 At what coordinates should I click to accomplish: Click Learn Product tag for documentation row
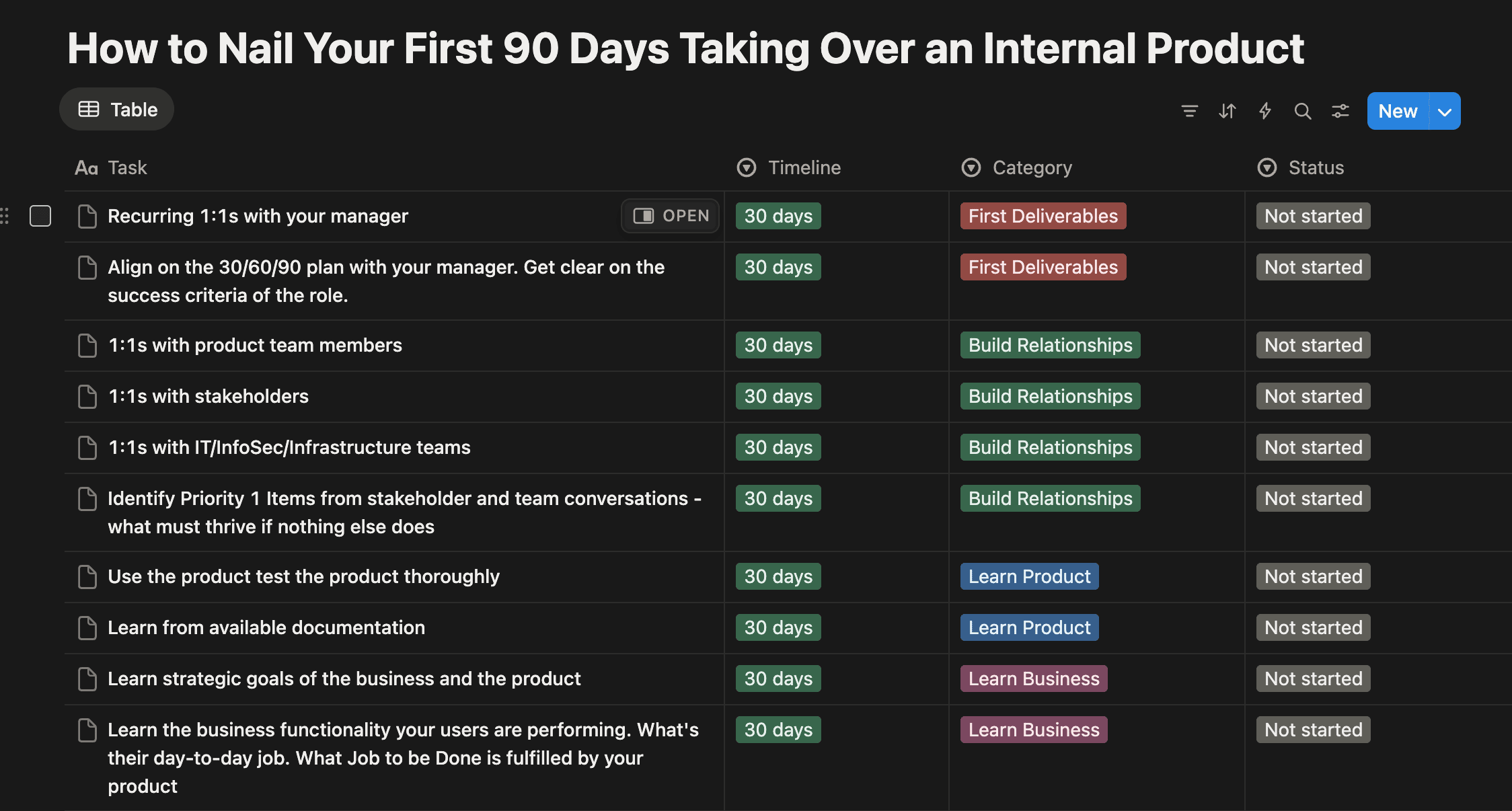[x=1029, y=628]
